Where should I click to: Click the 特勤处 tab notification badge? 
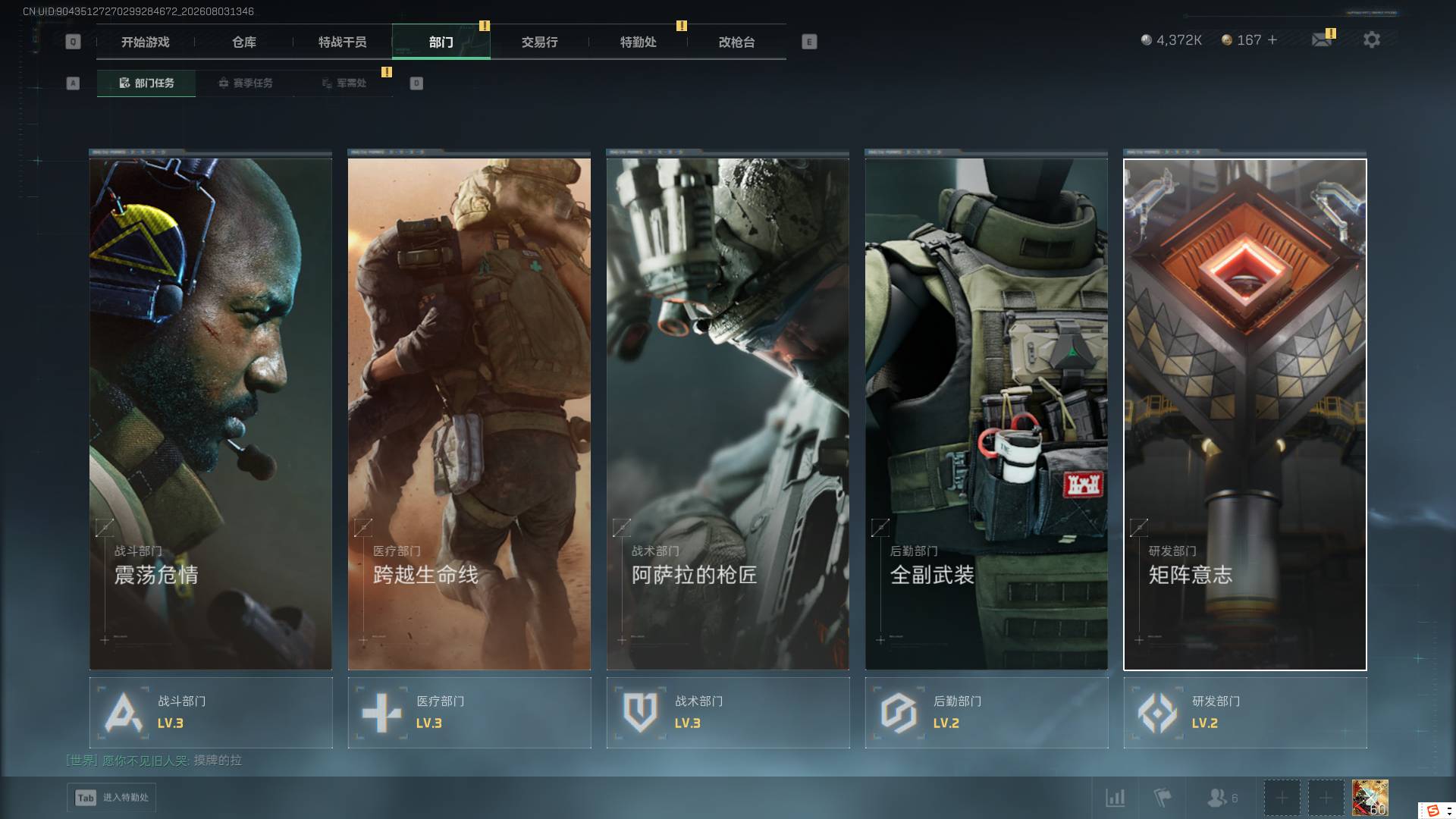(x=682, y=26)
